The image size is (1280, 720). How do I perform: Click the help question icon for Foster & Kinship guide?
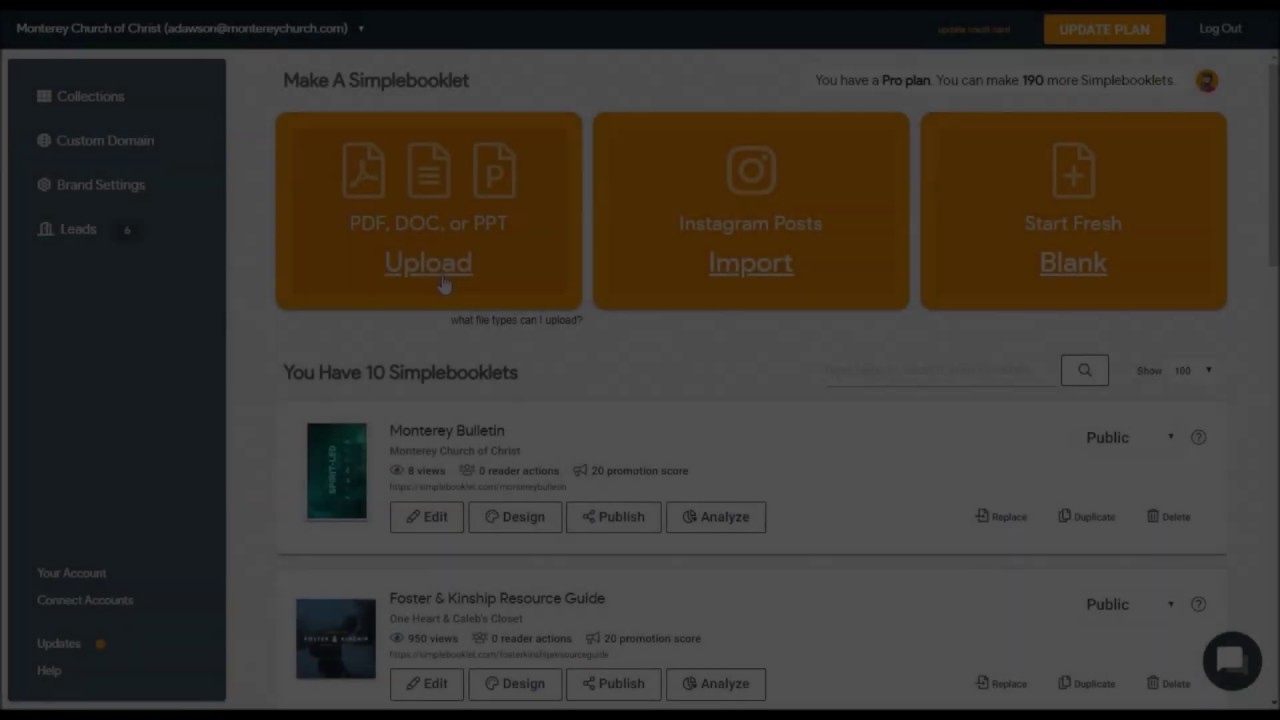1198,604
